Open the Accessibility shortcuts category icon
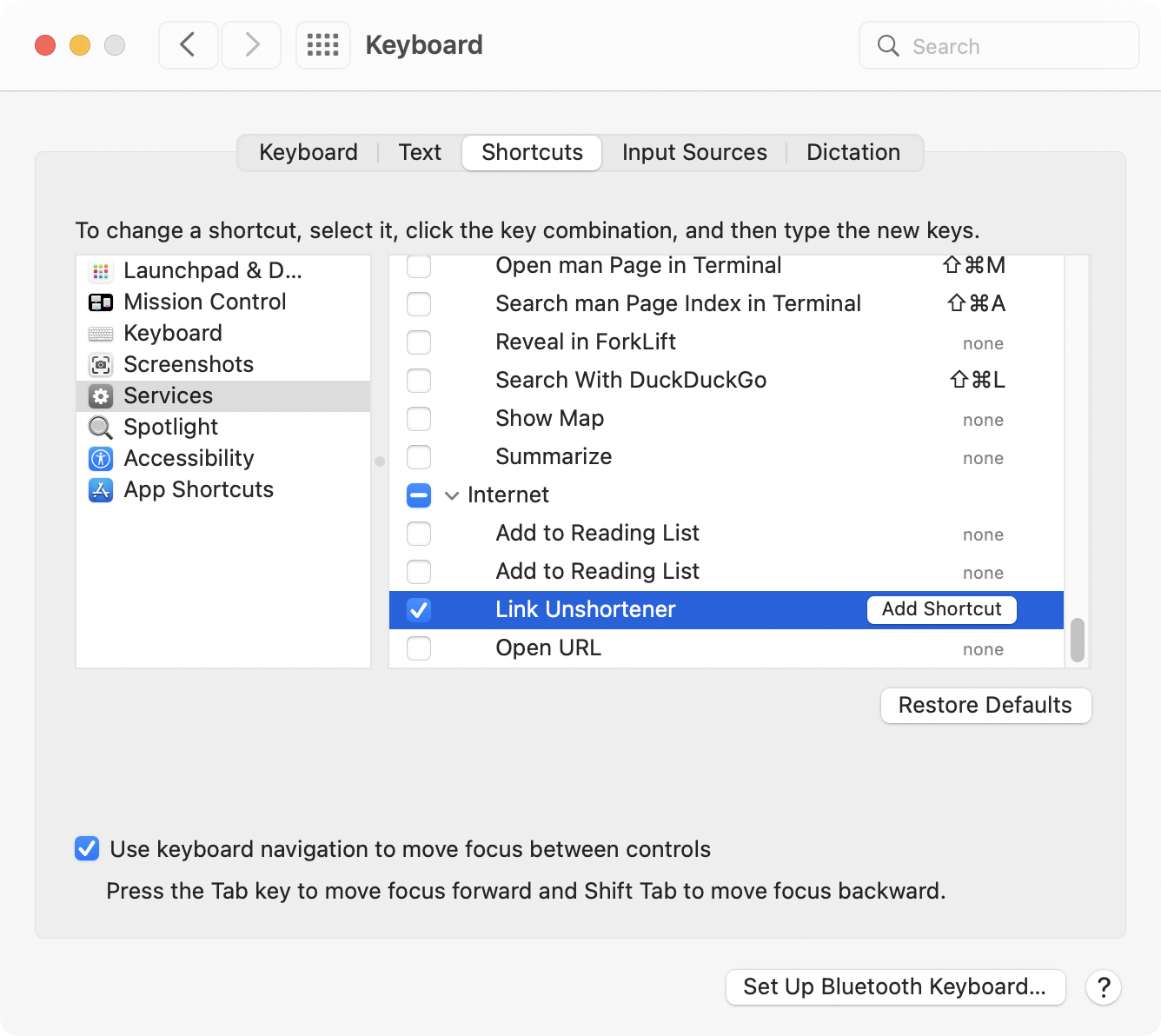The image size is (1161, 1036). click(101, 459)
